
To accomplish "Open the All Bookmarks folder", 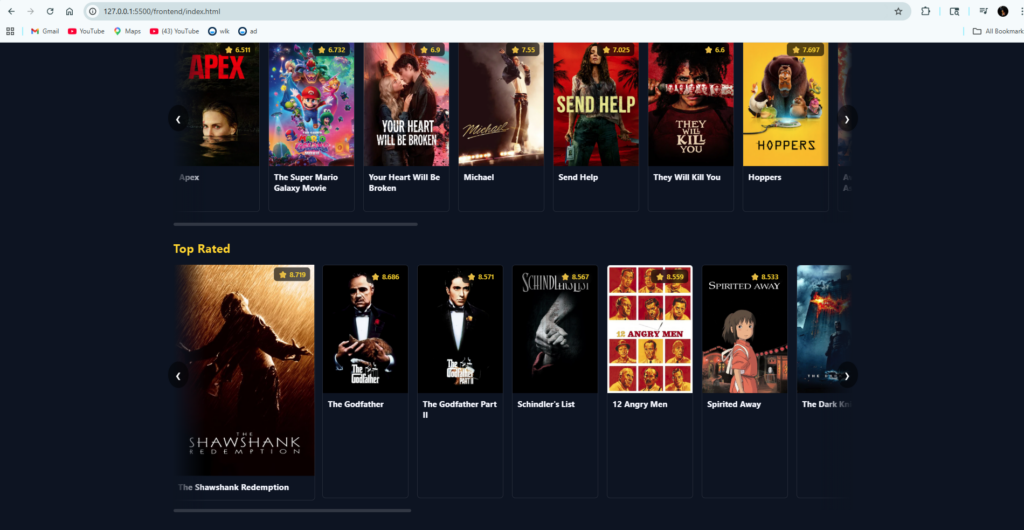I will (x=996, y=31).
